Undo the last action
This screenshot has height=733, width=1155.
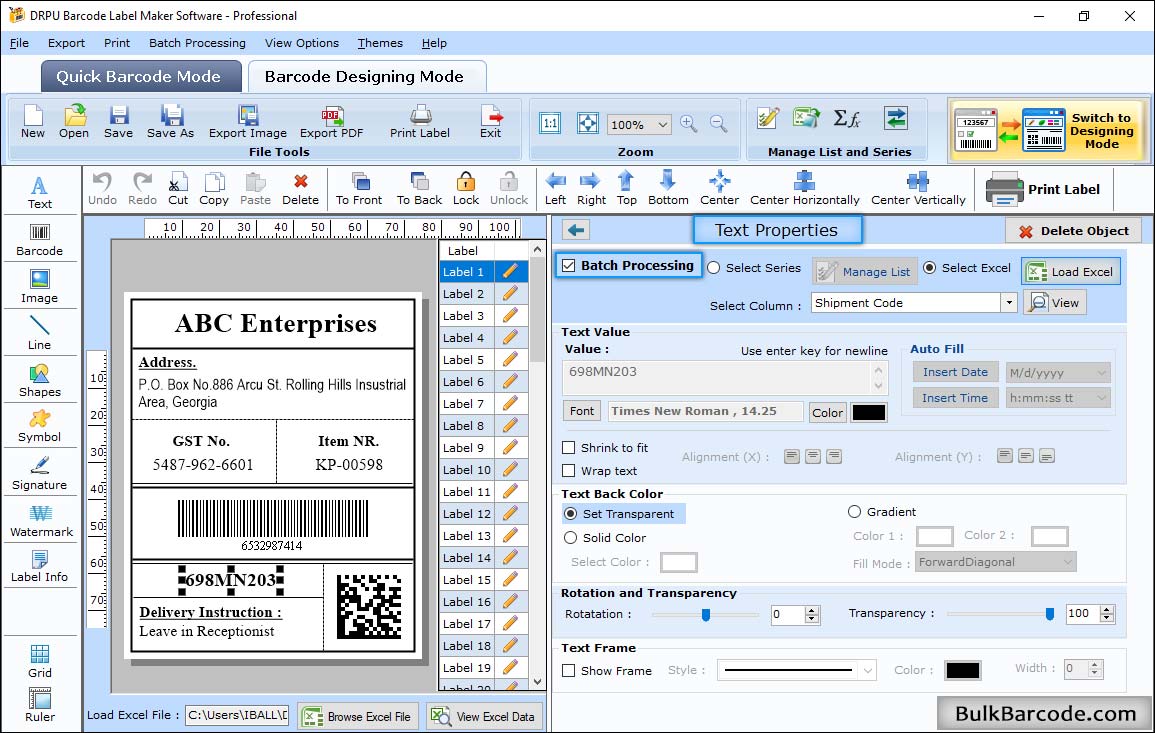point(102,189)
